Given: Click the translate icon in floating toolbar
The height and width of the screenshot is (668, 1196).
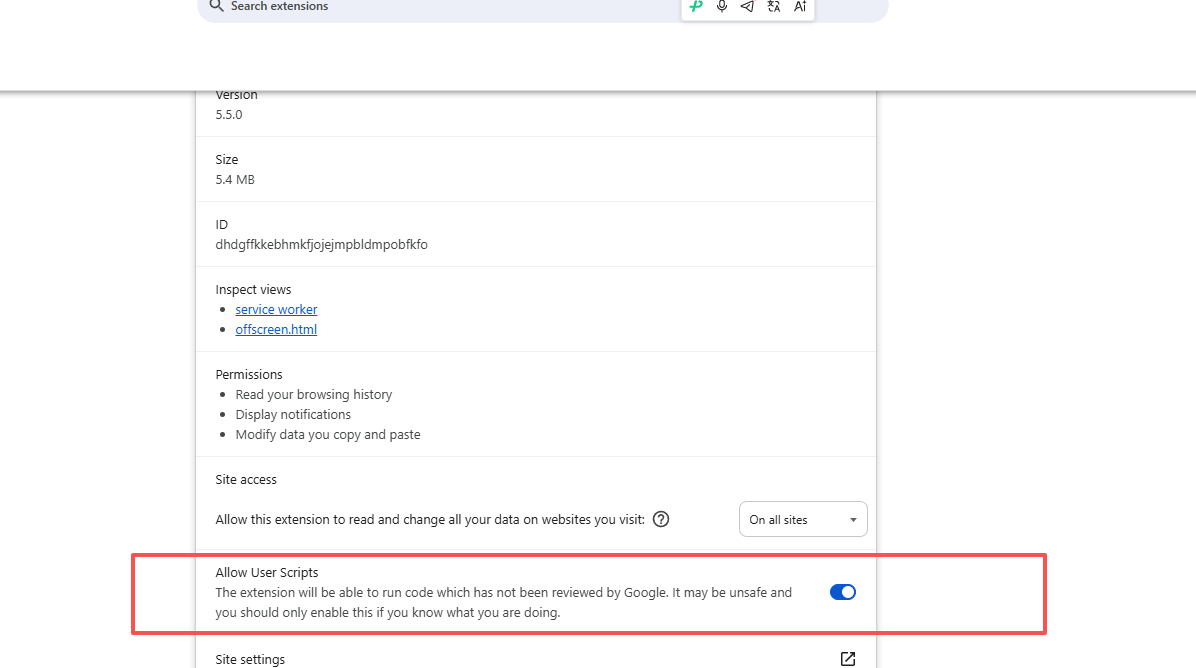Looking at the screenshot, I should tap(773, 6).
